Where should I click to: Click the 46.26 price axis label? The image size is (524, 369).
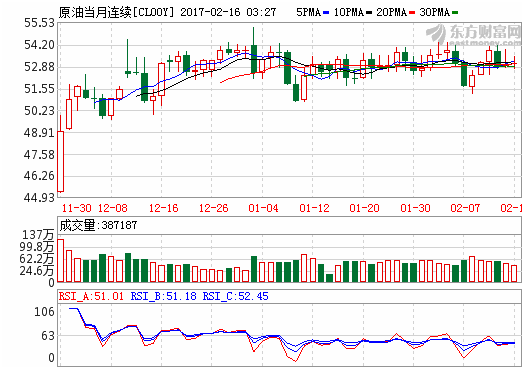pos(39,176)
